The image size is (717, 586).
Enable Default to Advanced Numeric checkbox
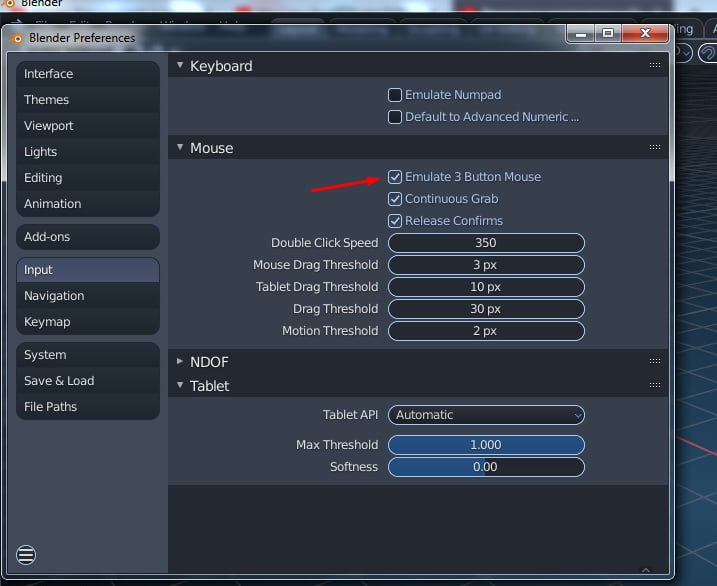395,117
